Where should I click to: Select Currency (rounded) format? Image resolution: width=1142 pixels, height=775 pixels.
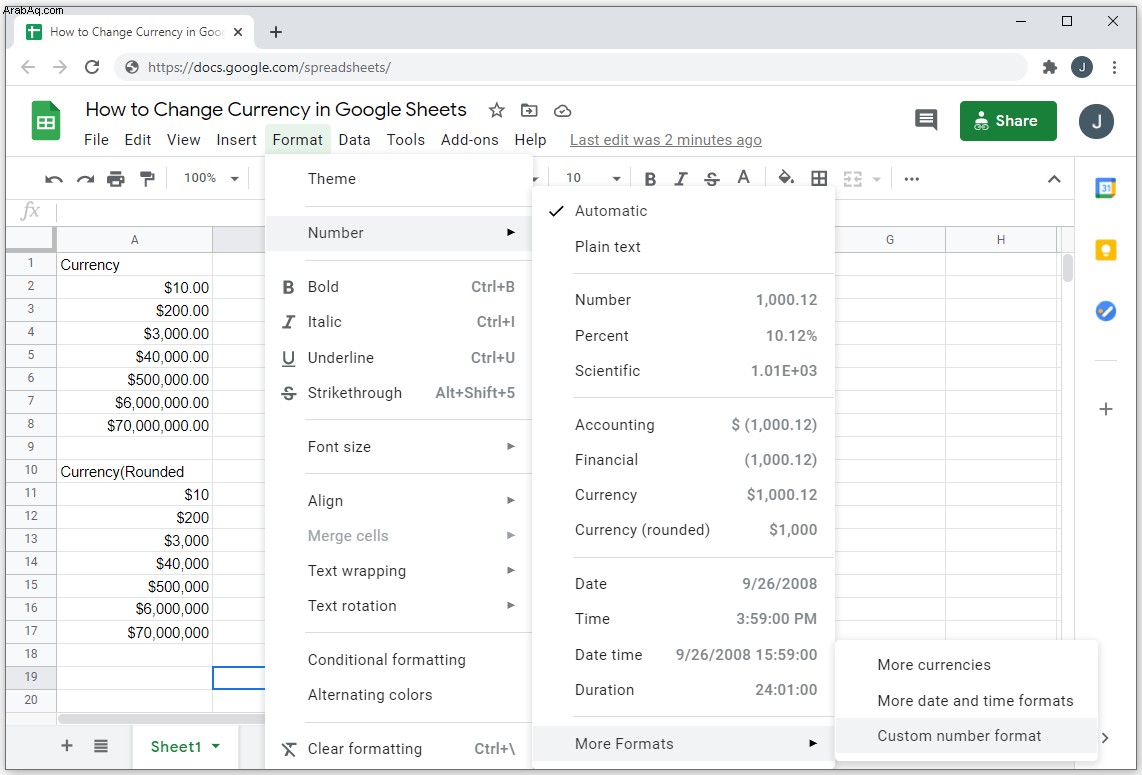pyautogui.click(x=683, y=530)
